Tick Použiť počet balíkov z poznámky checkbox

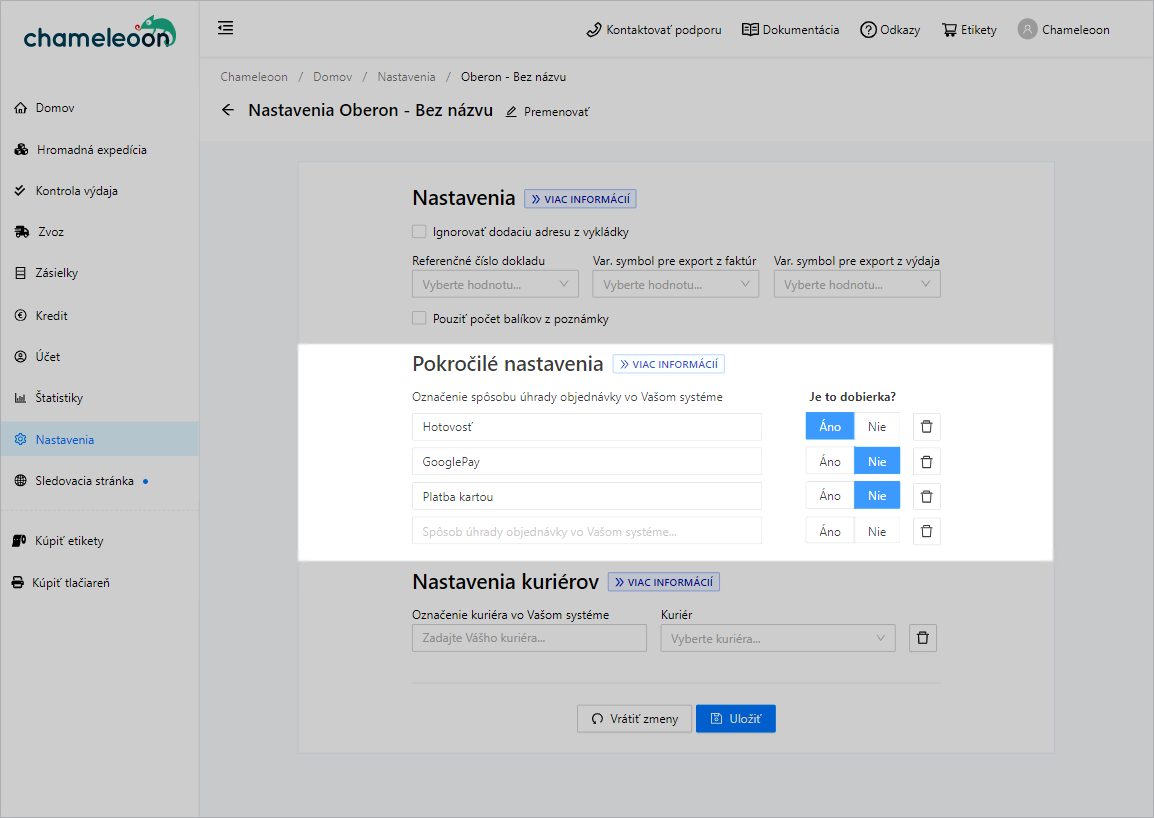[x=419, y=319]
